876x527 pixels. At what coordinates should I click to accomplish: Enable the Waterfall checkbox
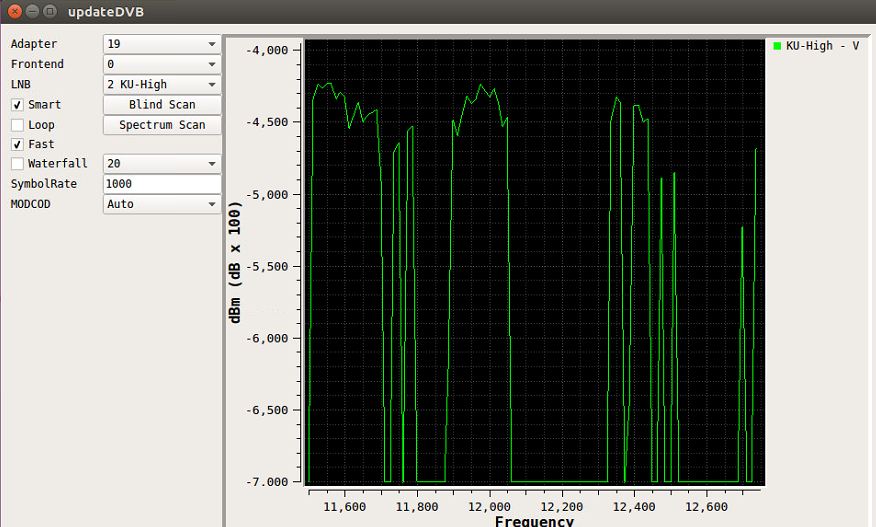tap(17, 163)
